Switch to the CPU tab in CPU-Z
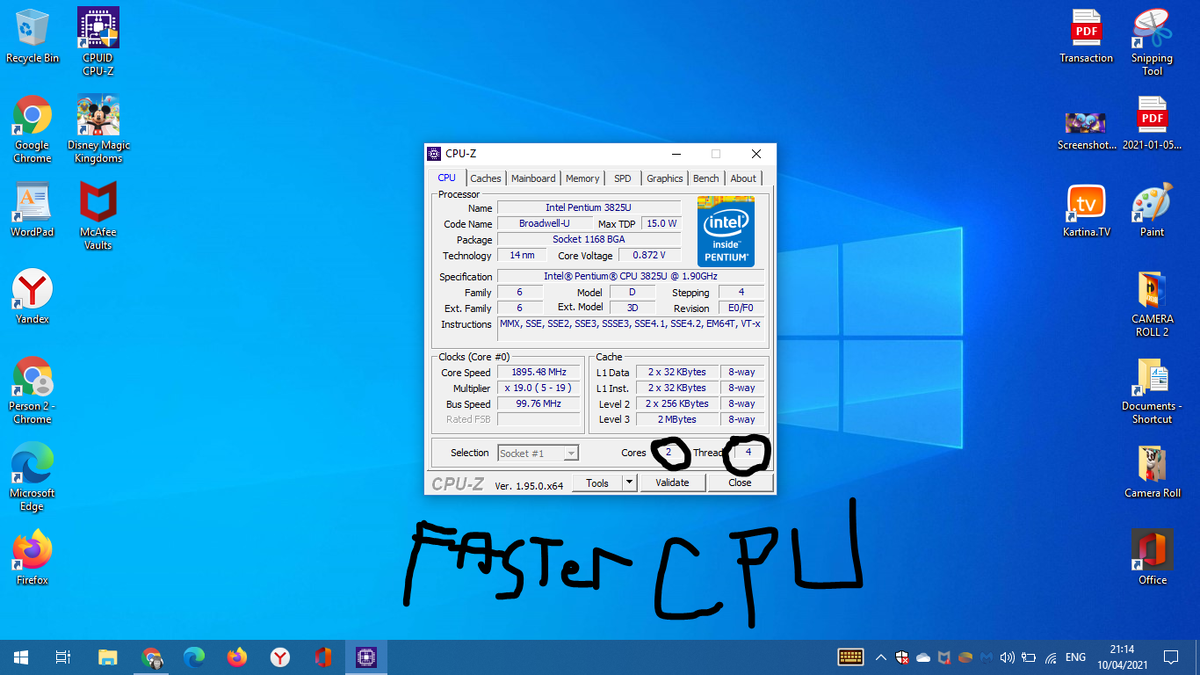1200x675 pixels. (447, 178)
